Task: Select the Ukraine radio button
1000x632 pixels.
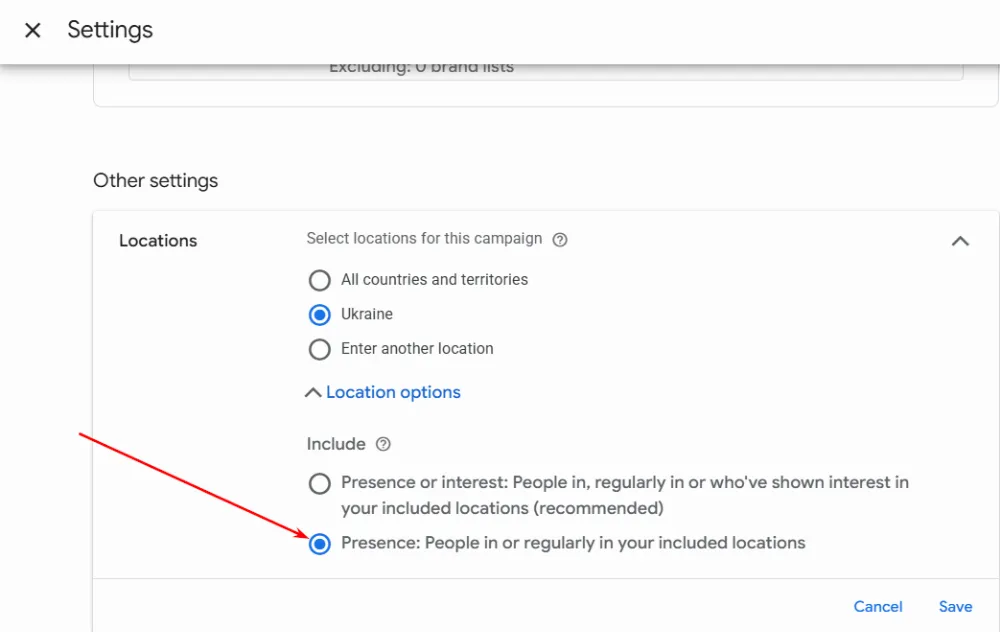Action: point(320,314)
